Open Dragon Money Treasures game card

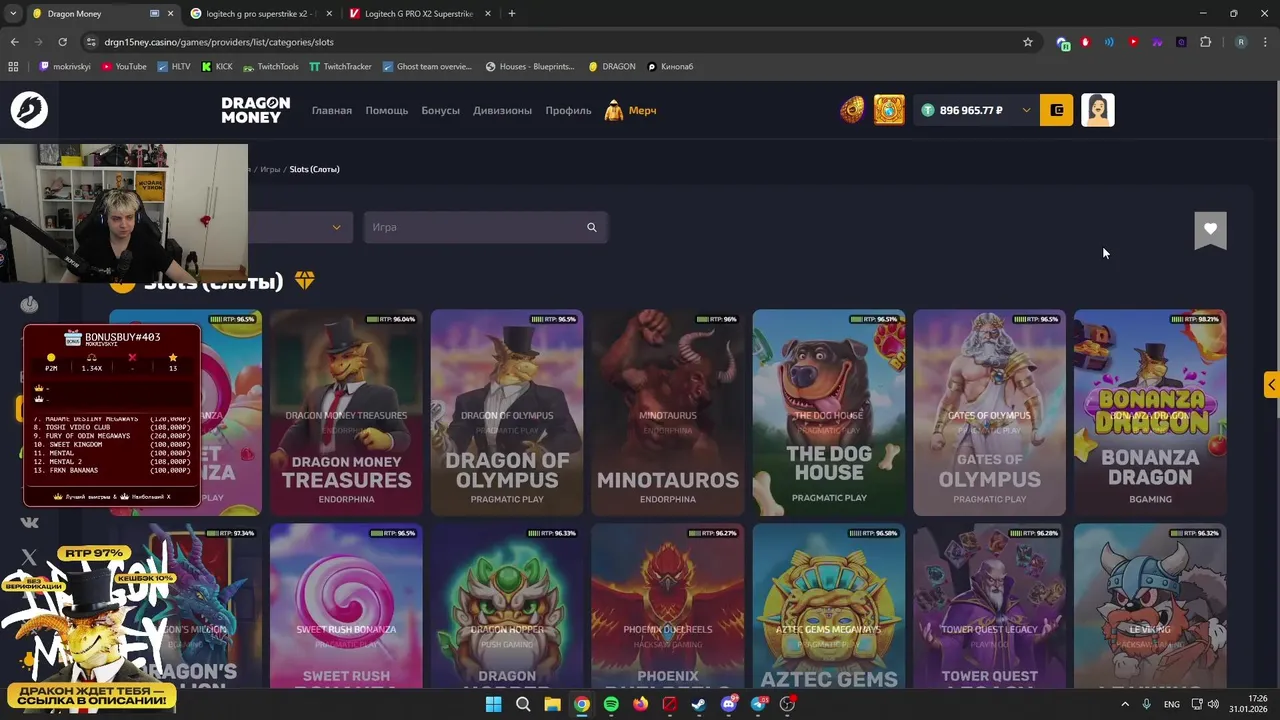tap(346, 413)
